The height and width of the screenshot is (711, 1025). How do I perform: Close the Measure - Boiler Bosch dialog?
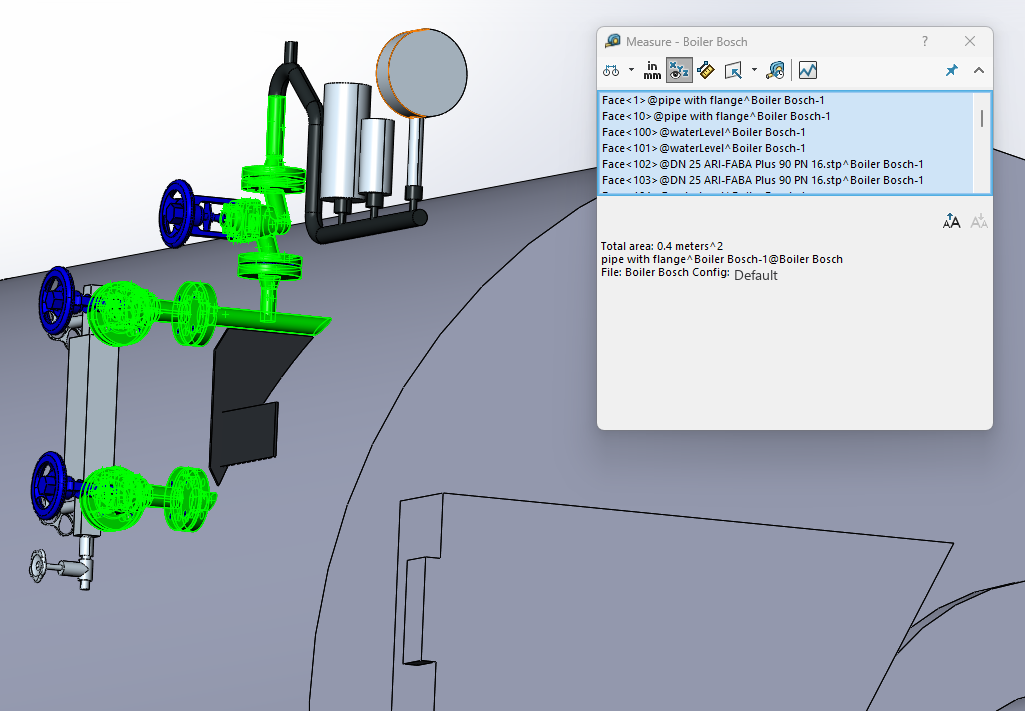click(x=970, y=41)
